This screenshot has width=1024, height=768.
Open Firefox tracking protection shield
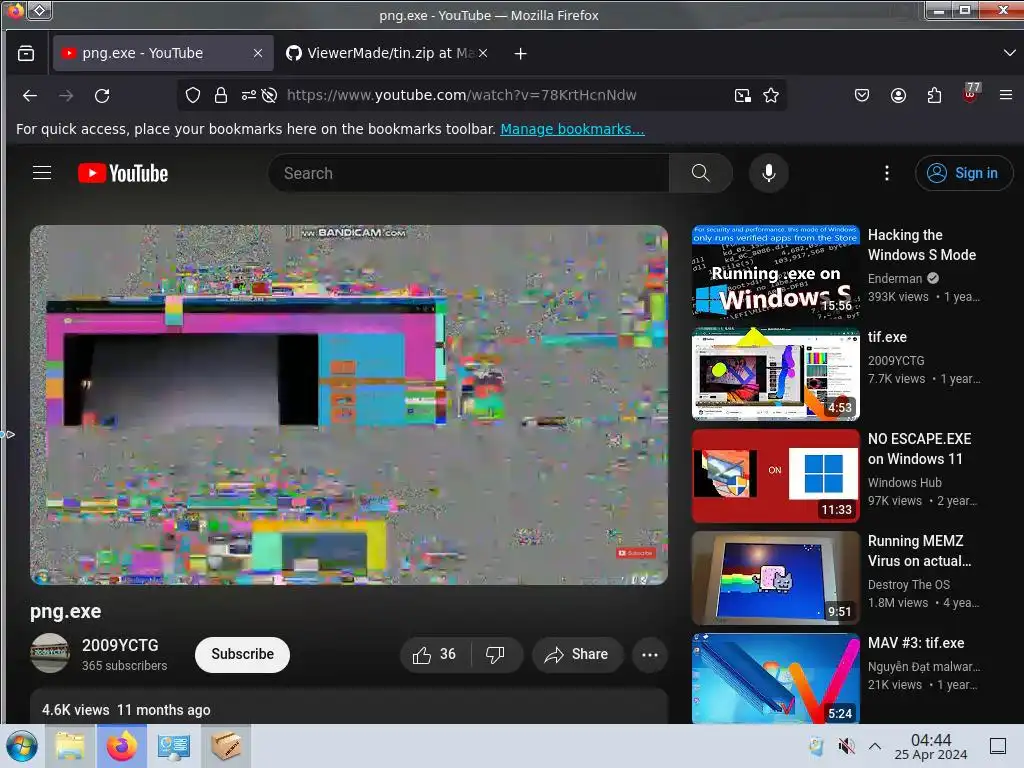193,95
